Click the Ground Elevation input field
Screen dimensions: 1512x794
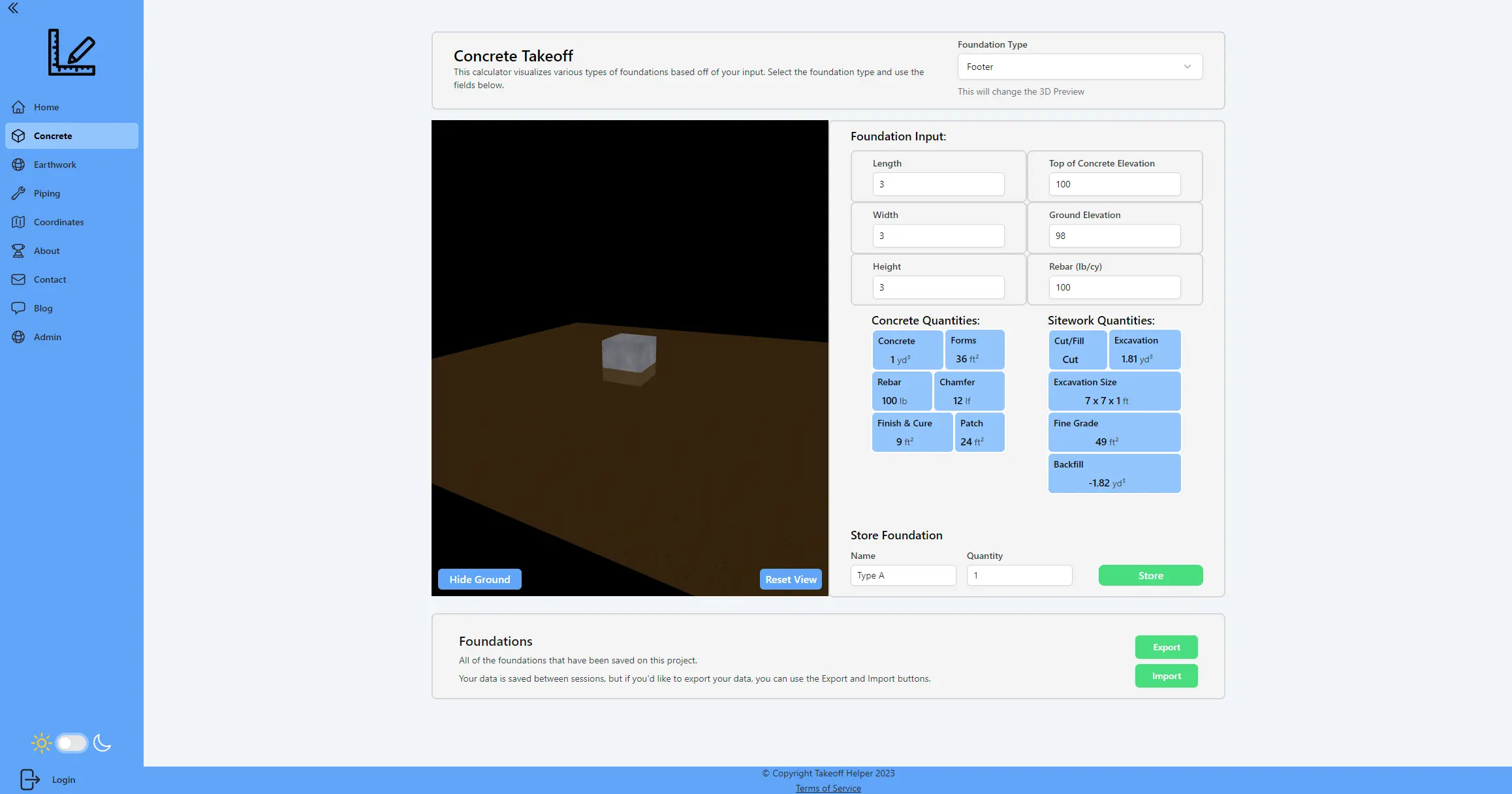tap(1114, 236)
